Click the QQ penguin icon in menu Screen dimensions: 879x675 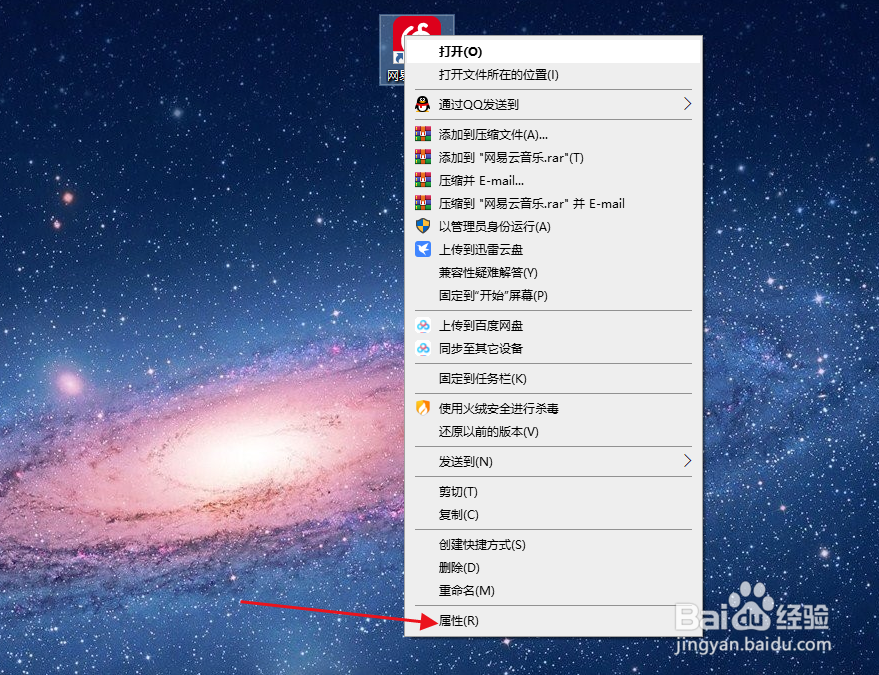click(x=423, y=104)
